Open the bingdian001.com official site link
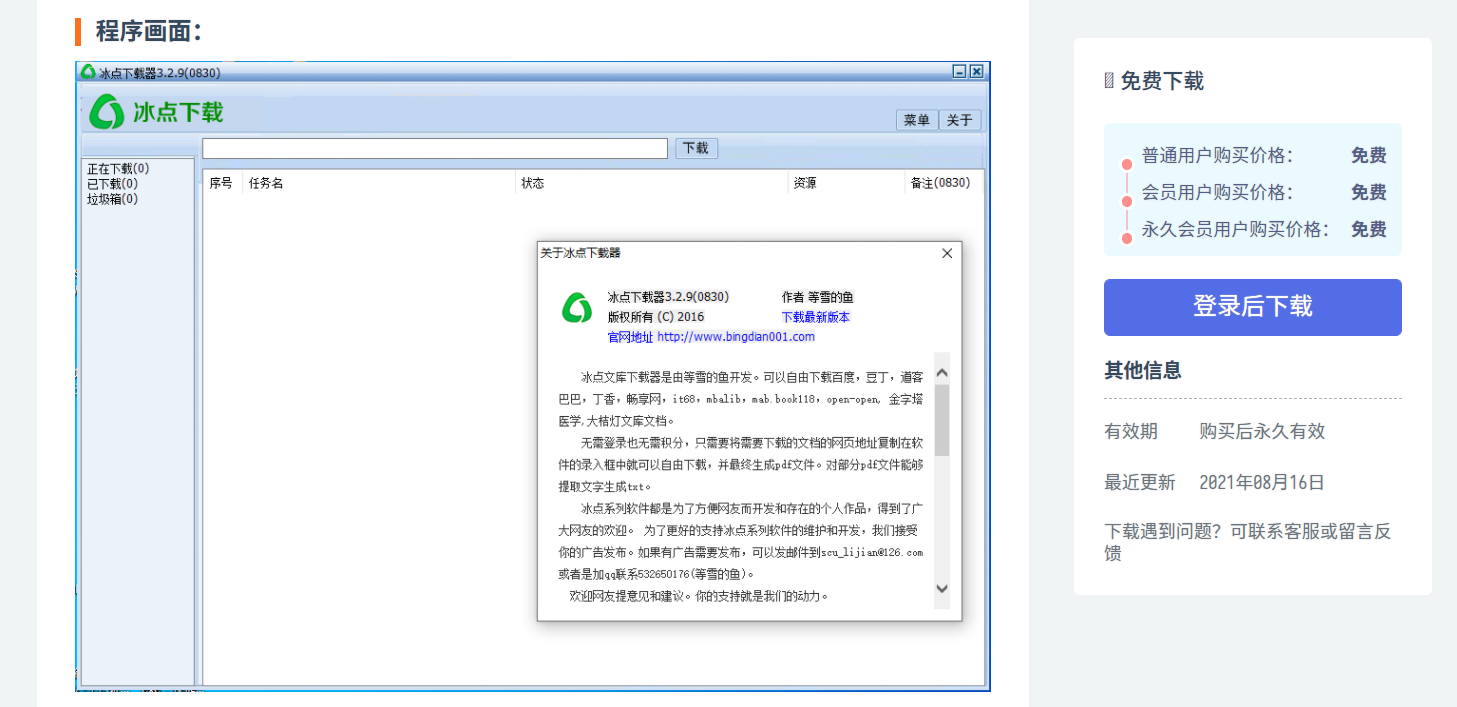The width and height of the screenshot is (1457, 707). [x=735, y=337]
